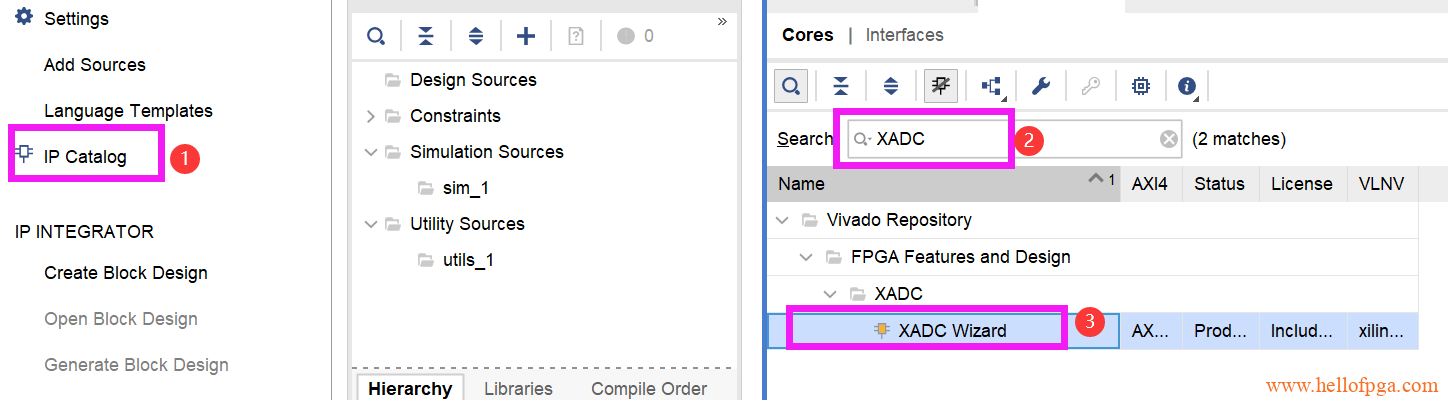Click the search icon in Sources toolbar
Viewport: 1448px width, 400px height.
pyautogui.click(x=375, y=37)
